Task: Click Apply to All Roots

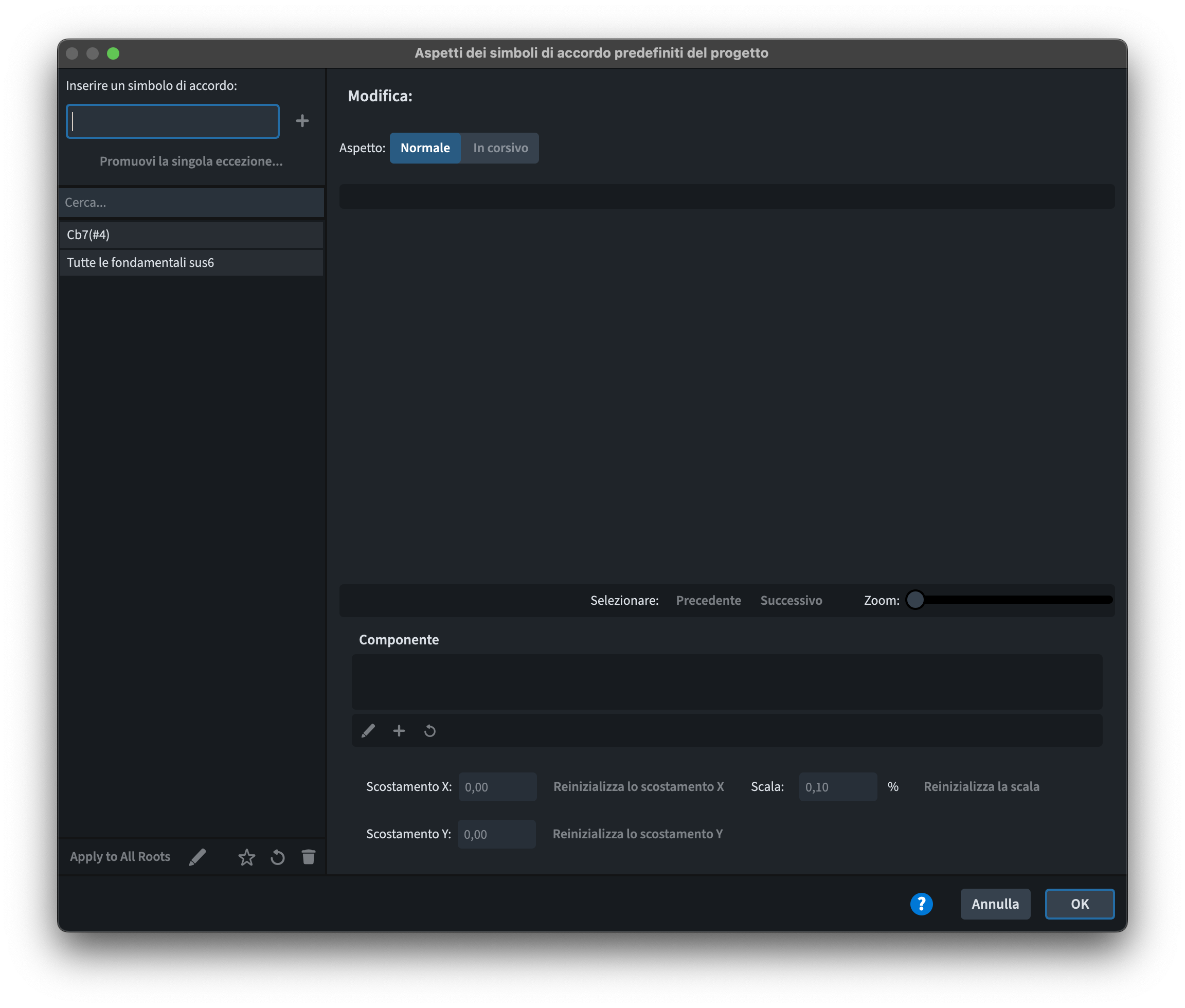Action: (120, 857)
